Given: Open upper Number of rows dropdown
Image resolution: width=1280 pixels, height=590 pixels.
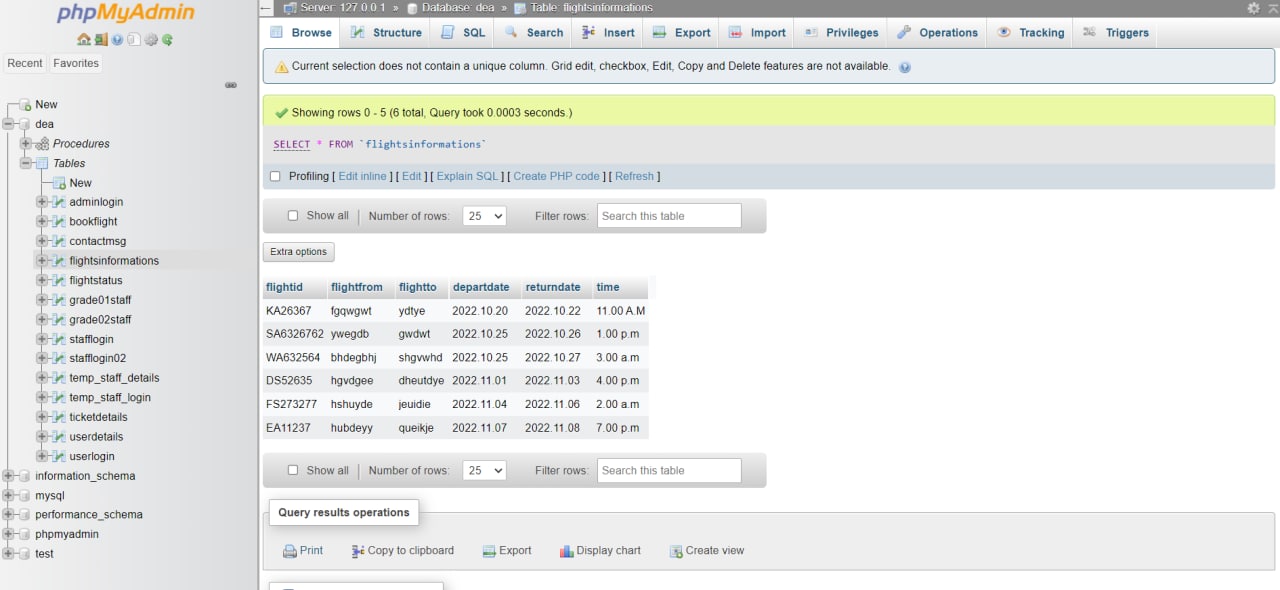Looking at the screenshot, I should pos(485,216).
